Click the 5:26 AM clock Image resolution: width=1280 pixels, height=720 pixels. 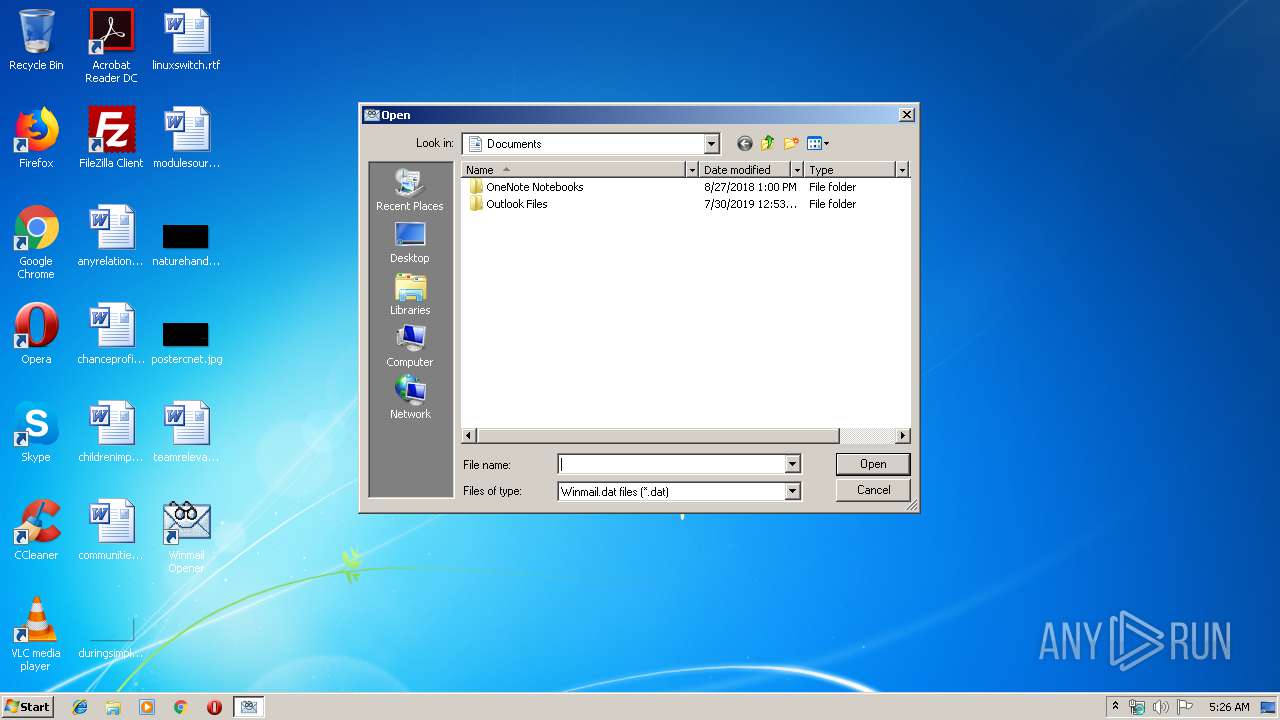pos(1229,707)
